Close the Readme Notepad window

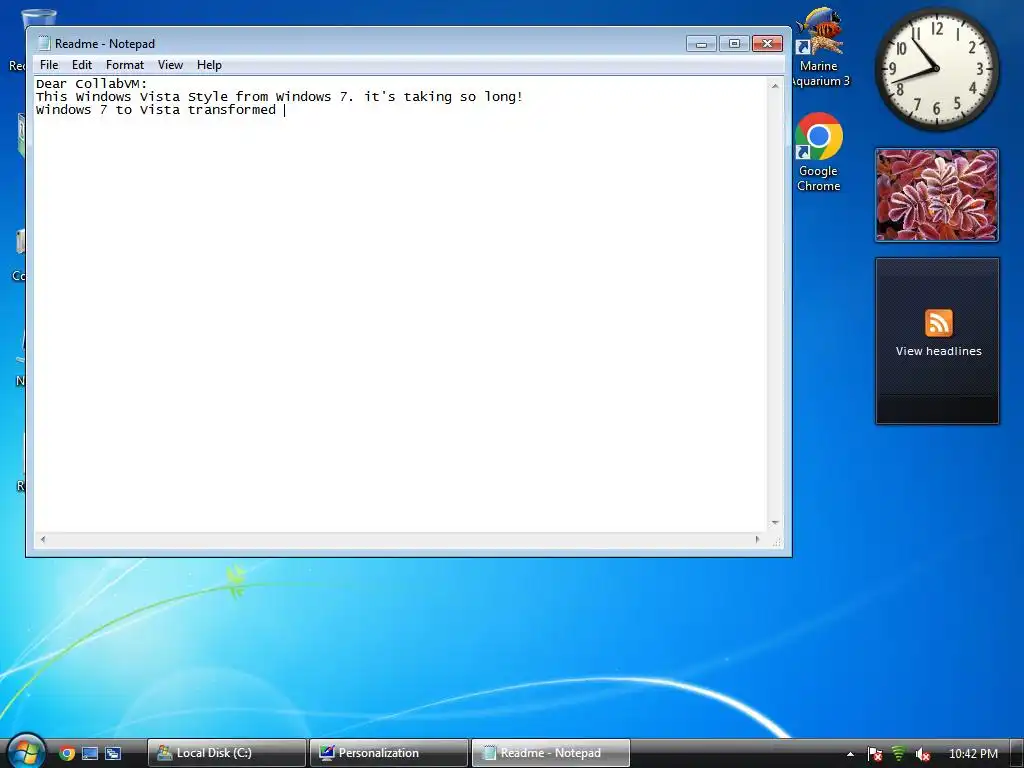pos(767,44)
